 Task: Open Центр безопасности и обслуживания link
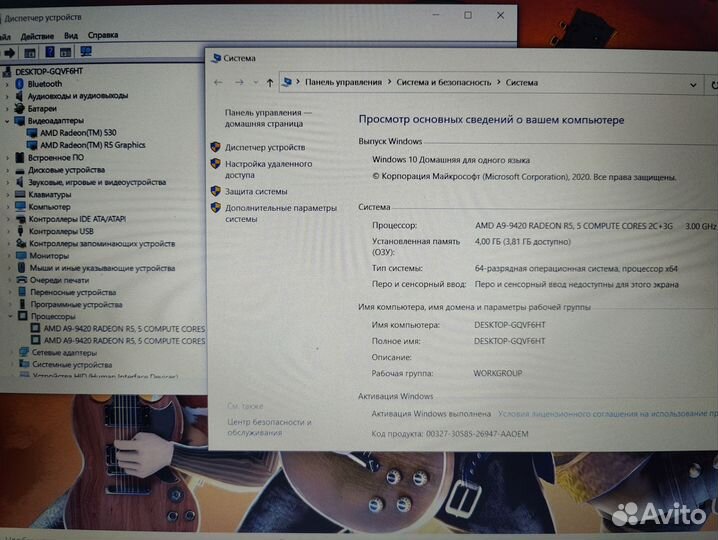[269, 427]
